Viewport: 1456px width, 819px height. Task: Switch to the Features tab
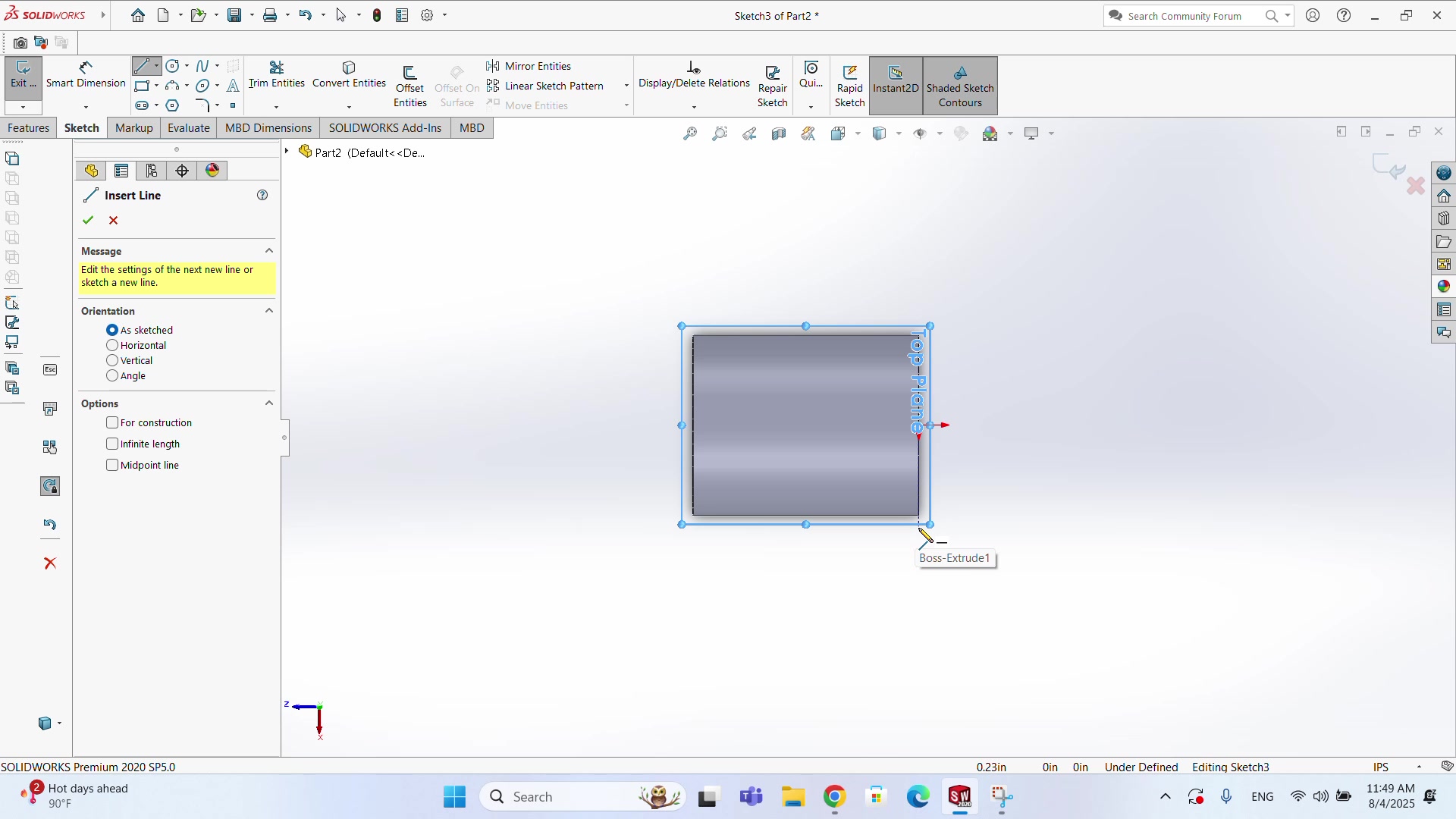(x=28, y=127)
